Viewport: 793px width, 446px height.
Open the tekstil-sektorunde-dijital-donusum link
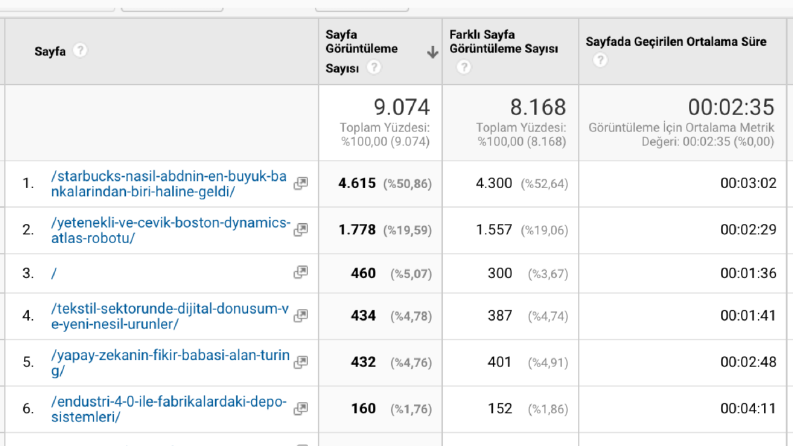[170, 316]
